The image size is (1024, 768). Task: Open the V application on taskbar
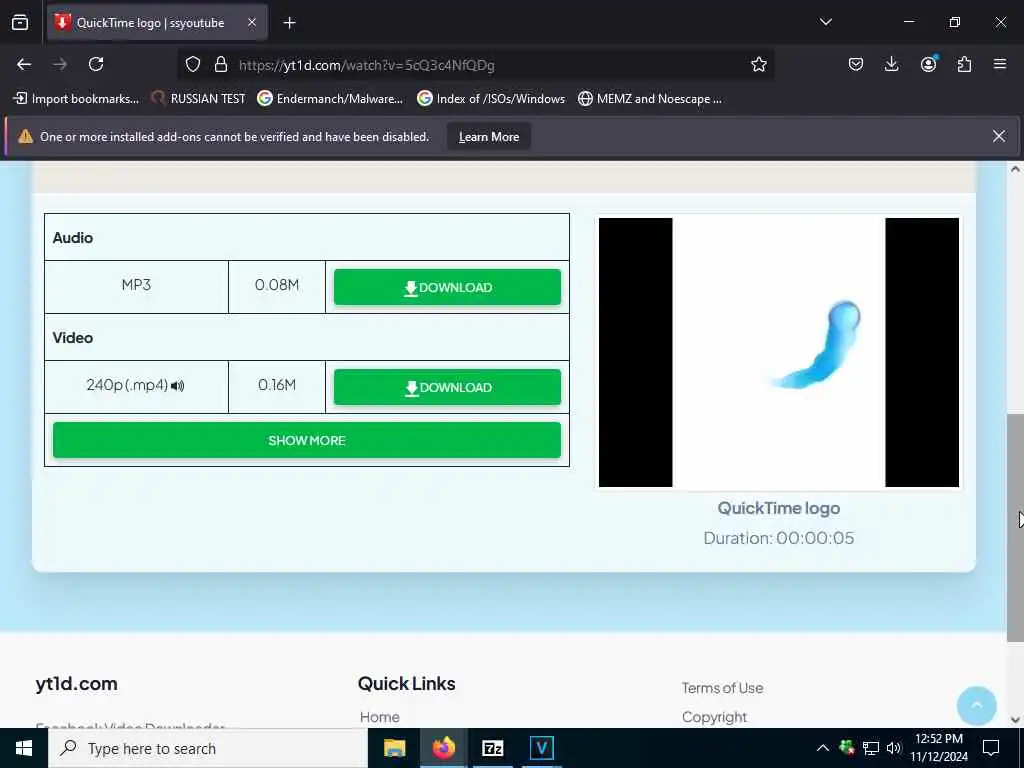coord(541,748)
